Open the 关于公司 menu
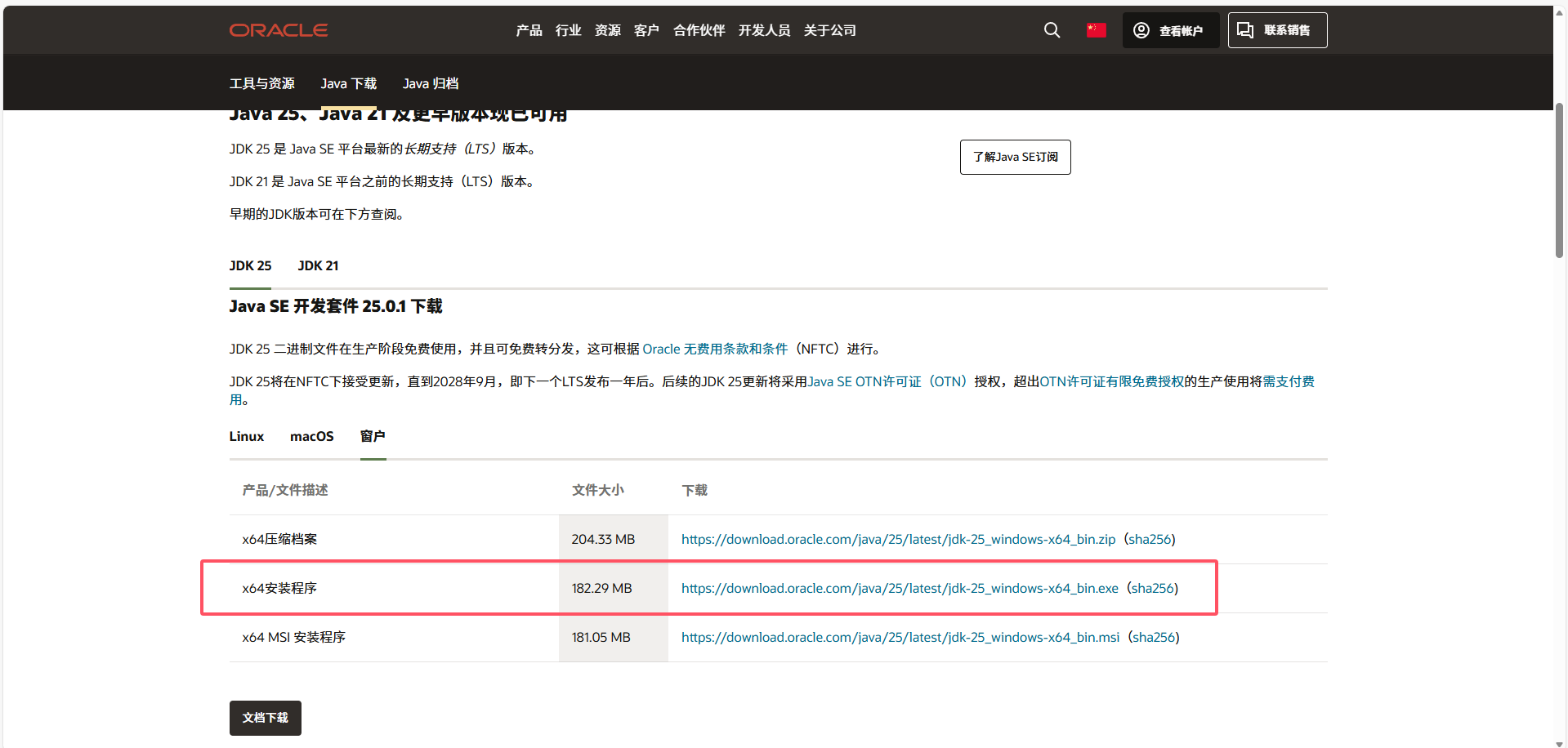Viewport: 1568px width, 748px height. [x=829, y=30]
